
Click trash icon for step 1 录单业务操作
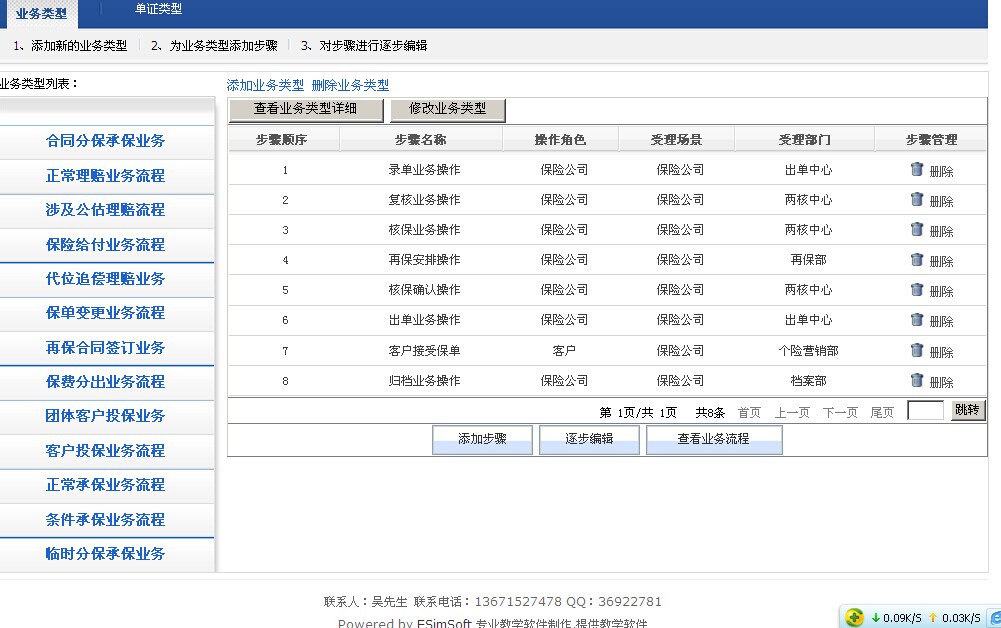[x=916, y=169]
